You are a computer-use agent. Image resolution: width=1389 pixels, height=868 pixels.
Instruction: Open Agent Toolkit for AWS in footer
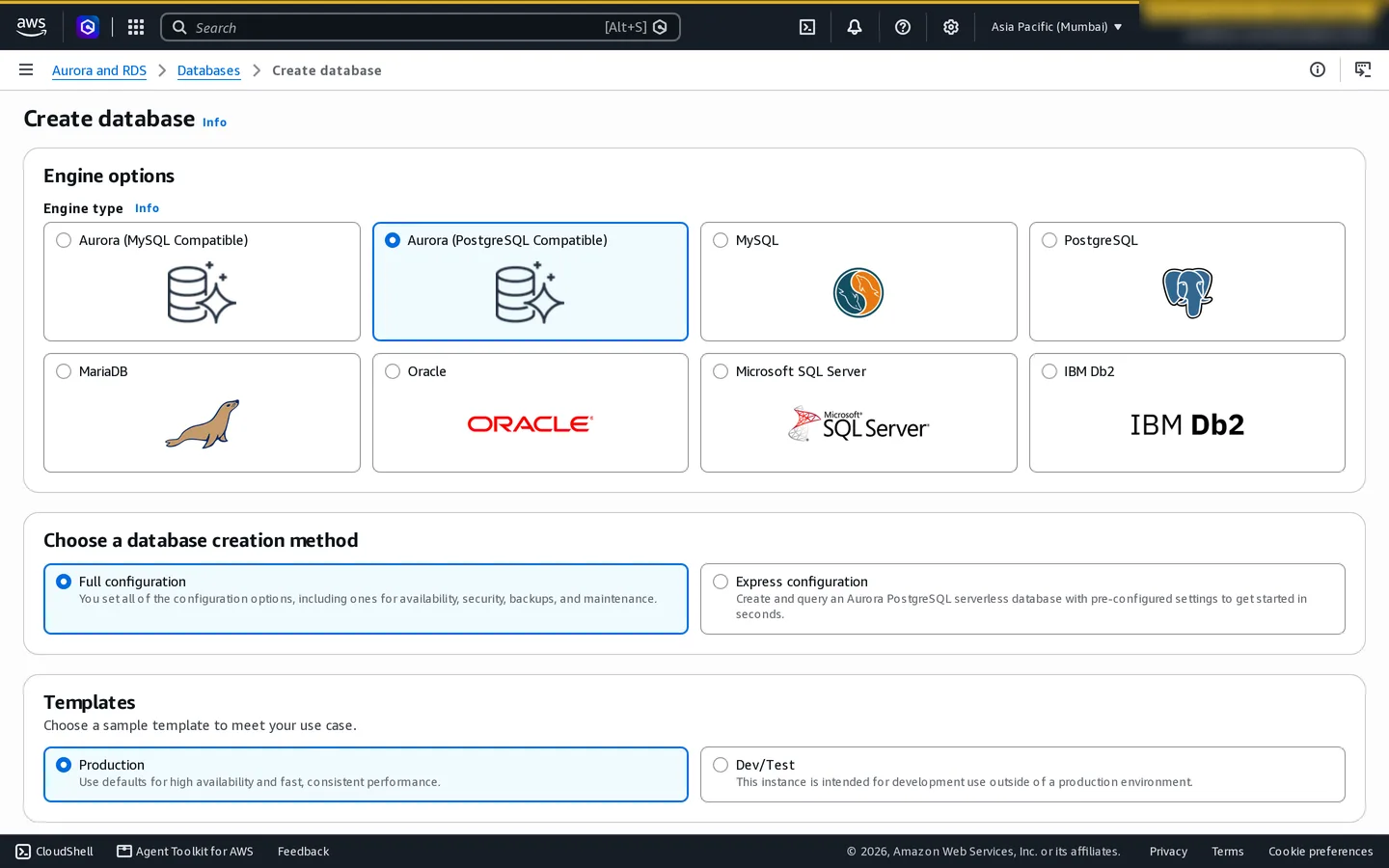coord(185,852)
